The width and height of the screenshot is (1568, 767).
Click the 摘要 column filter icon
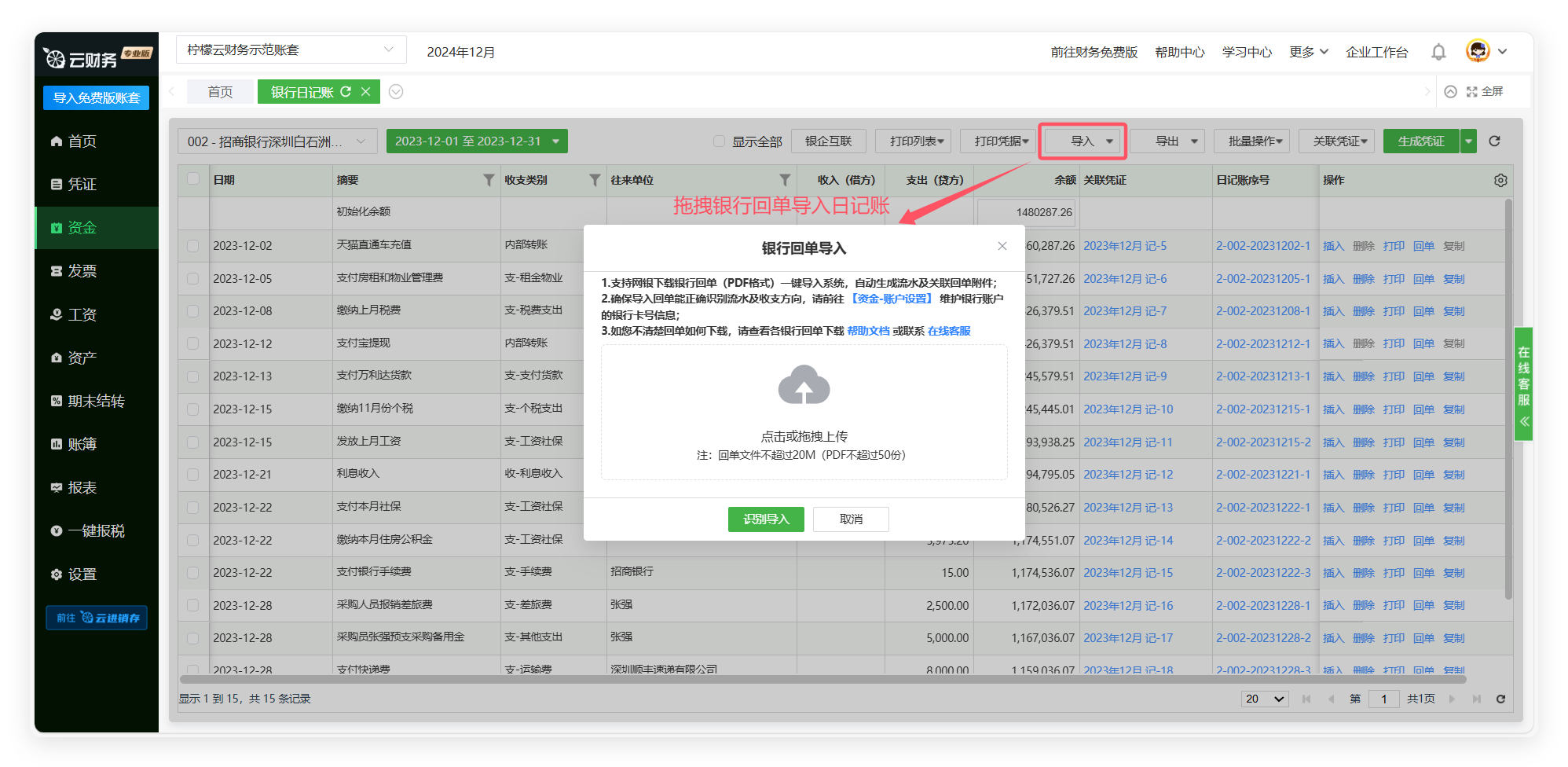pos(489,180)
